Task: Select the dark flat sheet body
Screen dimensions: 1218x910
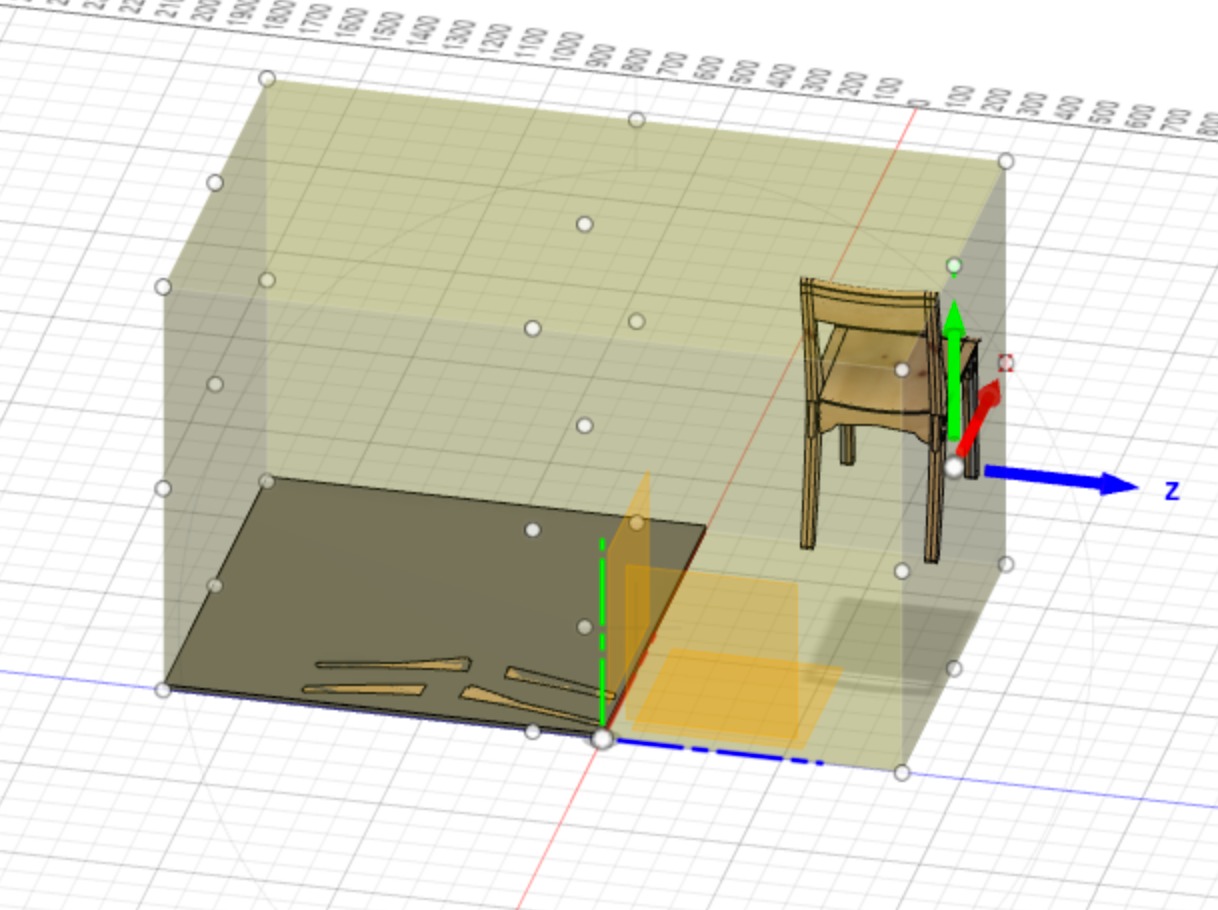Action: (x=400, y=580)
